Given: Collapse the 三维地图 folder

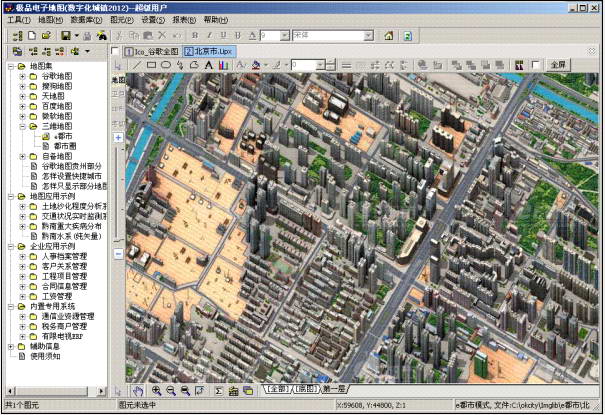Looking at the screenshot, I should tap(22, 127).
